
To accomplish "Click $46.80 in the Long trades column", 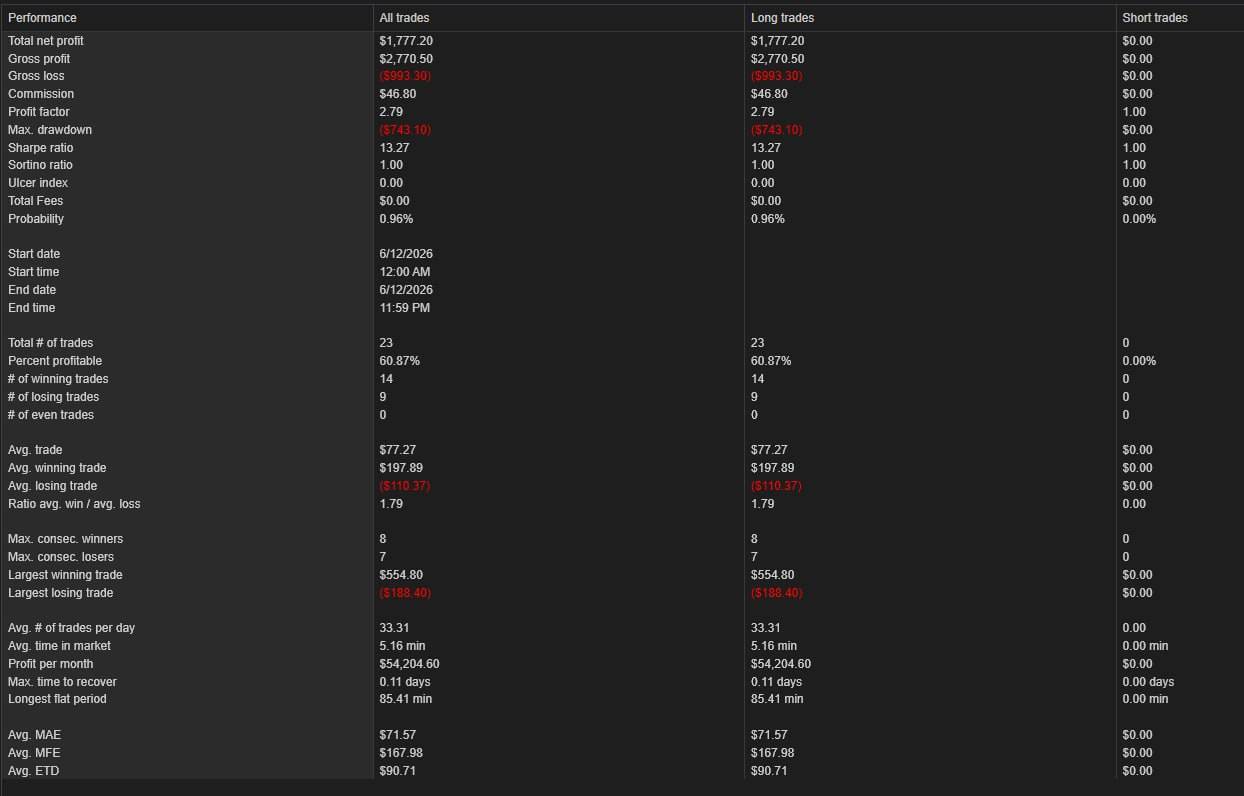I will pos(769,94).
